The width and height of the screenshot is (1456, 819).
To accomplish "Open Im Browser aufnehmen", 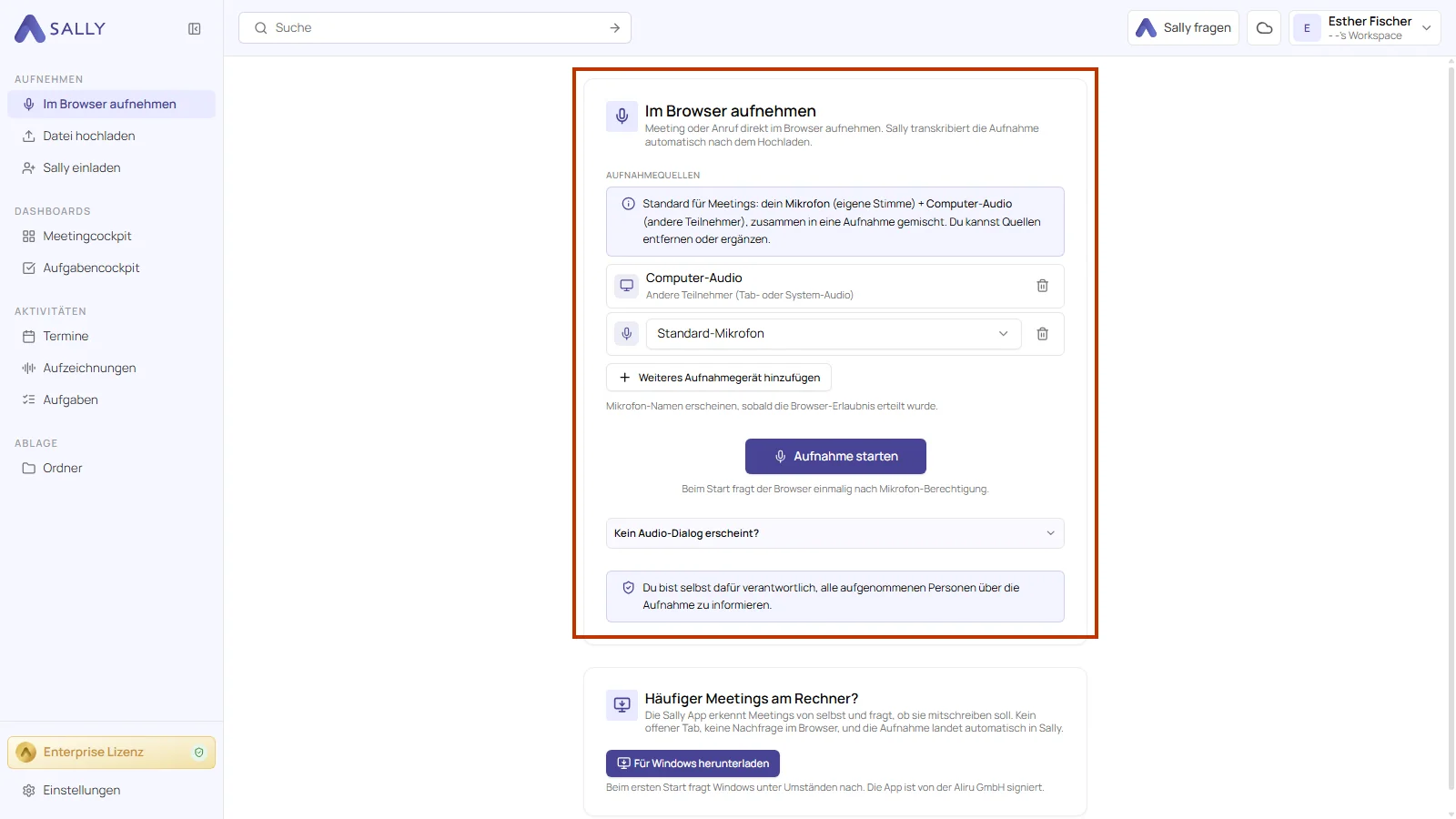I will tap(111, 104).
